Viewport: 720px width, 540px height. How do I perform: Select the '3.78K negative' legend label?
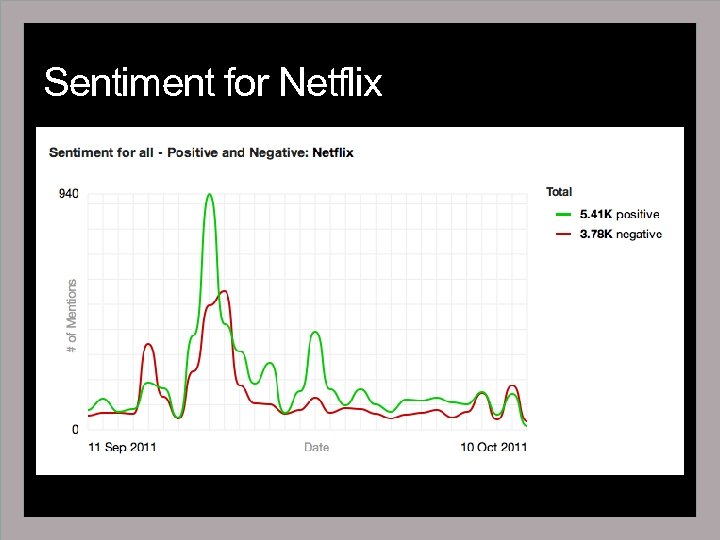620,234
